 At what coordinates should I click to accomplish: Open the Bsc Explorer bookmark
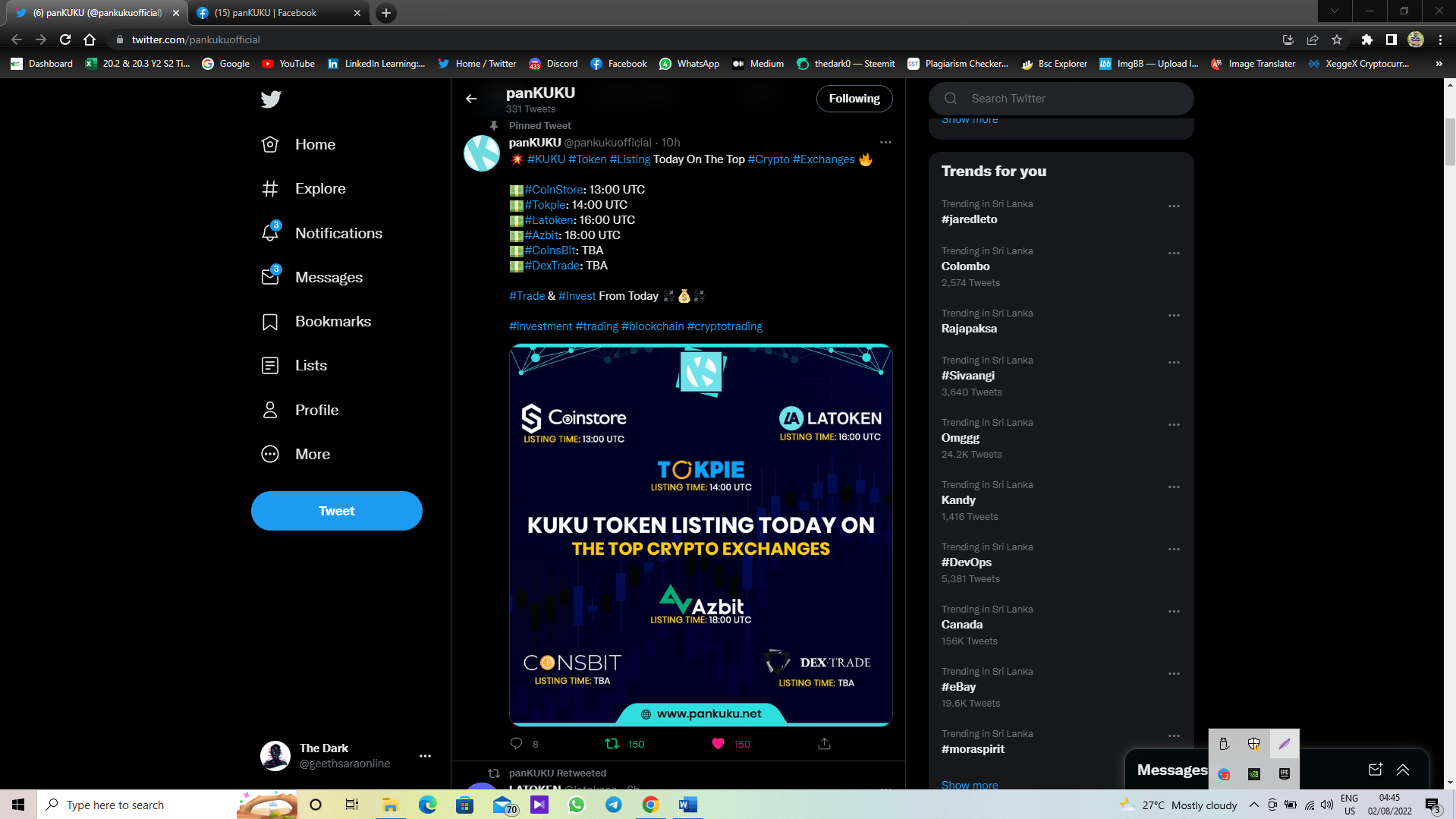[1054, 64]
